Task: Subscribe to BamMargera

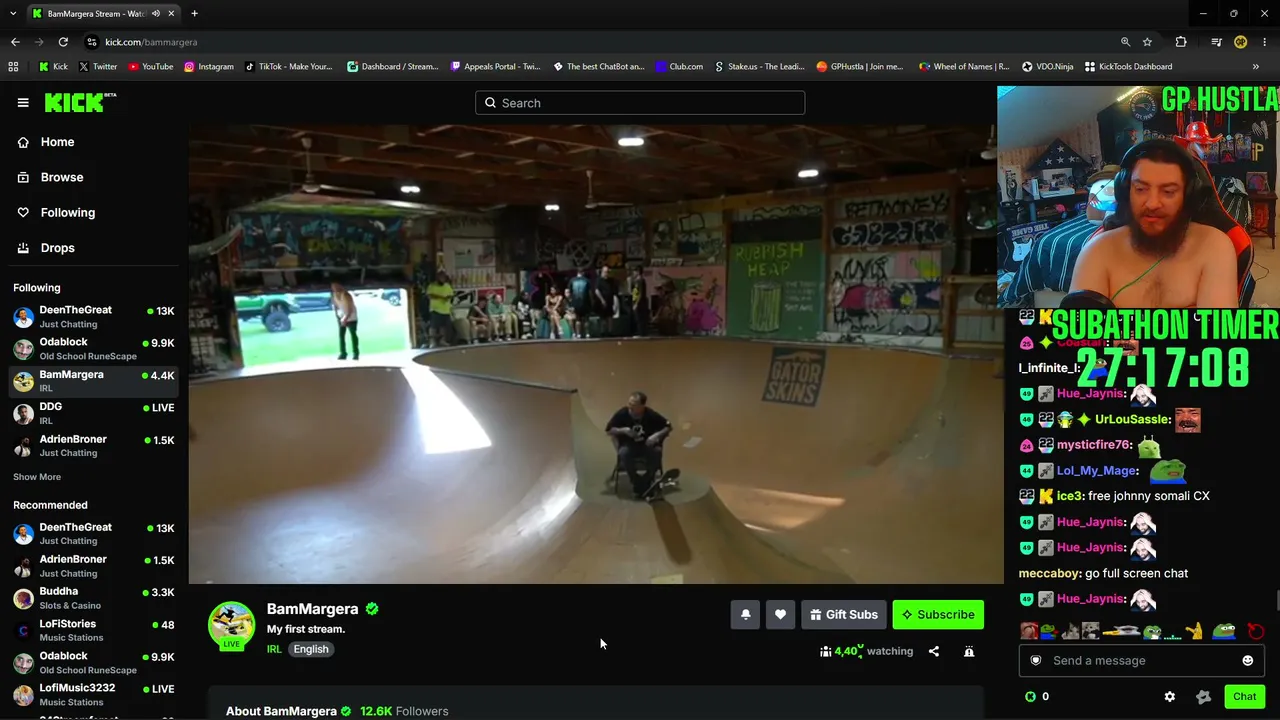Action: pyautogui.click(x=938, y=615)
